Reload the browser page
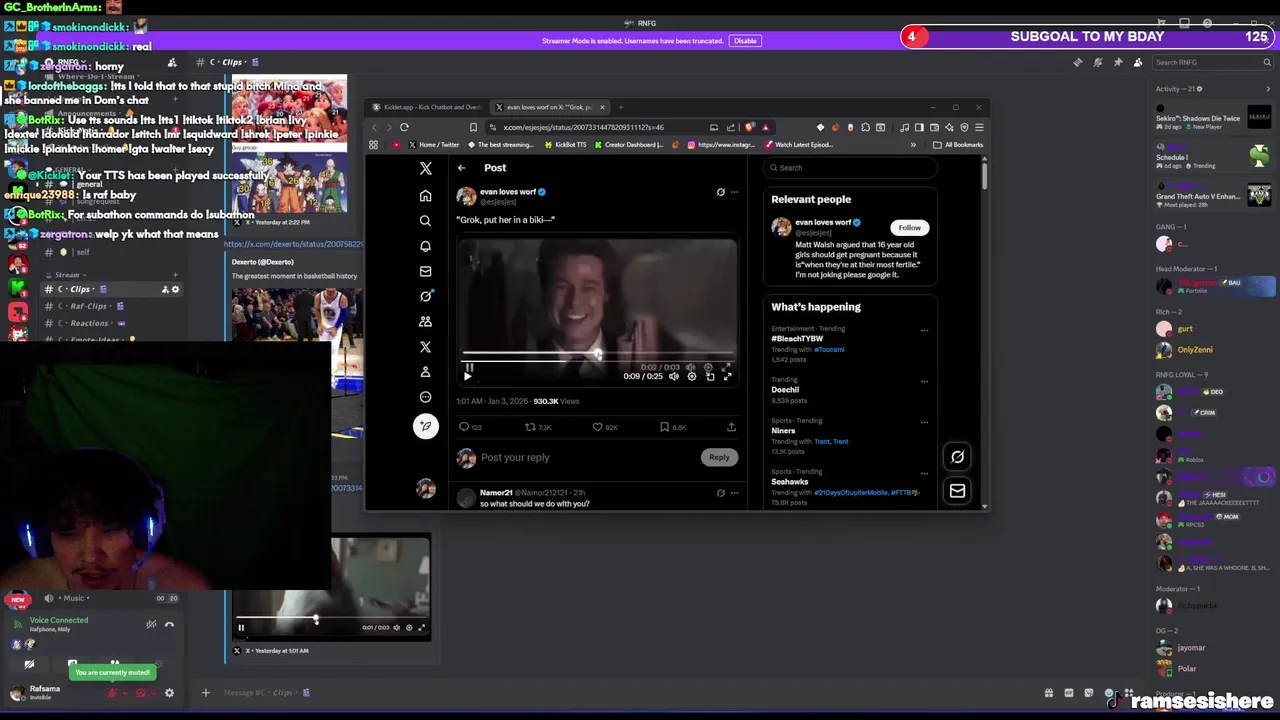 coord(404,127)
